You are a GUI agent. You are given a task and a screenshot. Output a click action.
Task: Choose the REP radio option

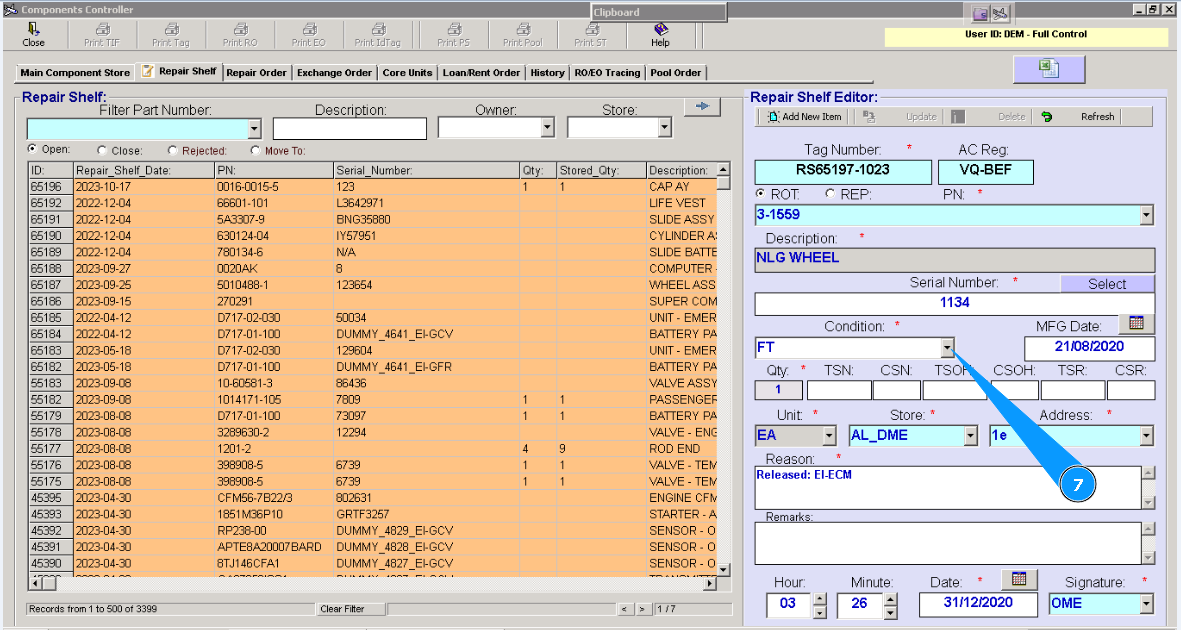[x=830, y=194]
